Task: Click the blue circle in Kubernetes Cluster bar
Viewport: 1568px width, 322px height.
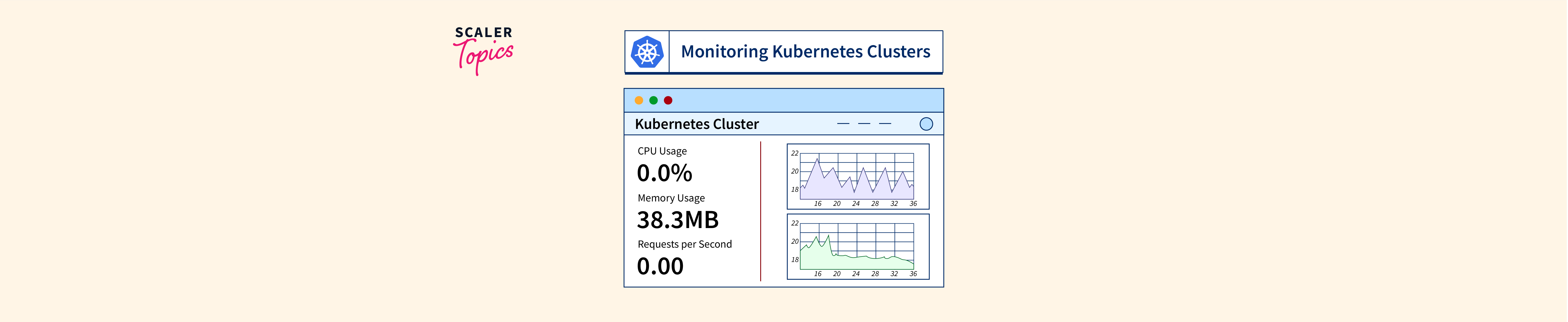Action: tap(926, 124)
